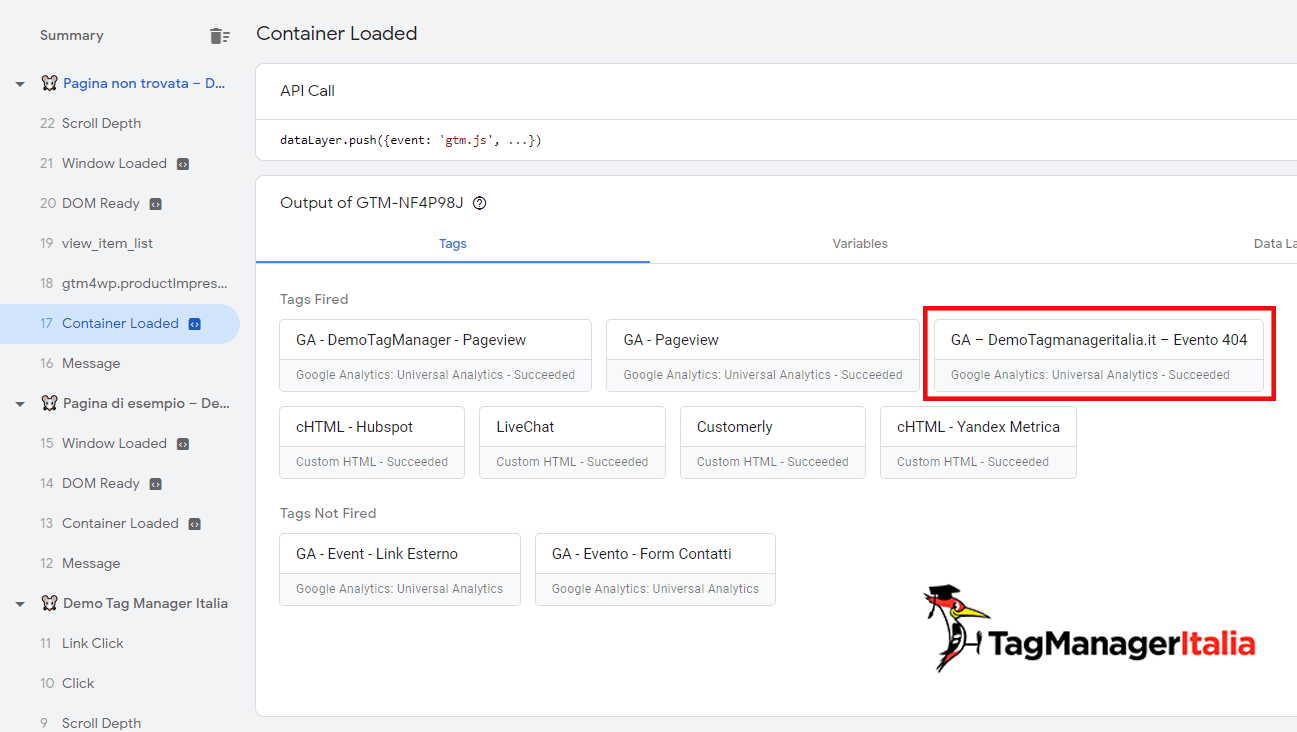Click the code icon next to 21 Window Loaded
The height and width of the screenshot is (732, 1297).
pyautogui.click(x=183, y=163)
